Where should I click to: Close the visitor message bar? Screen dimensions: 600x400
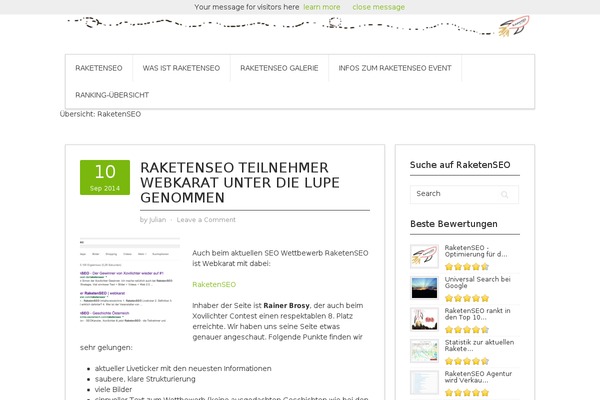(x=378, y=7)
